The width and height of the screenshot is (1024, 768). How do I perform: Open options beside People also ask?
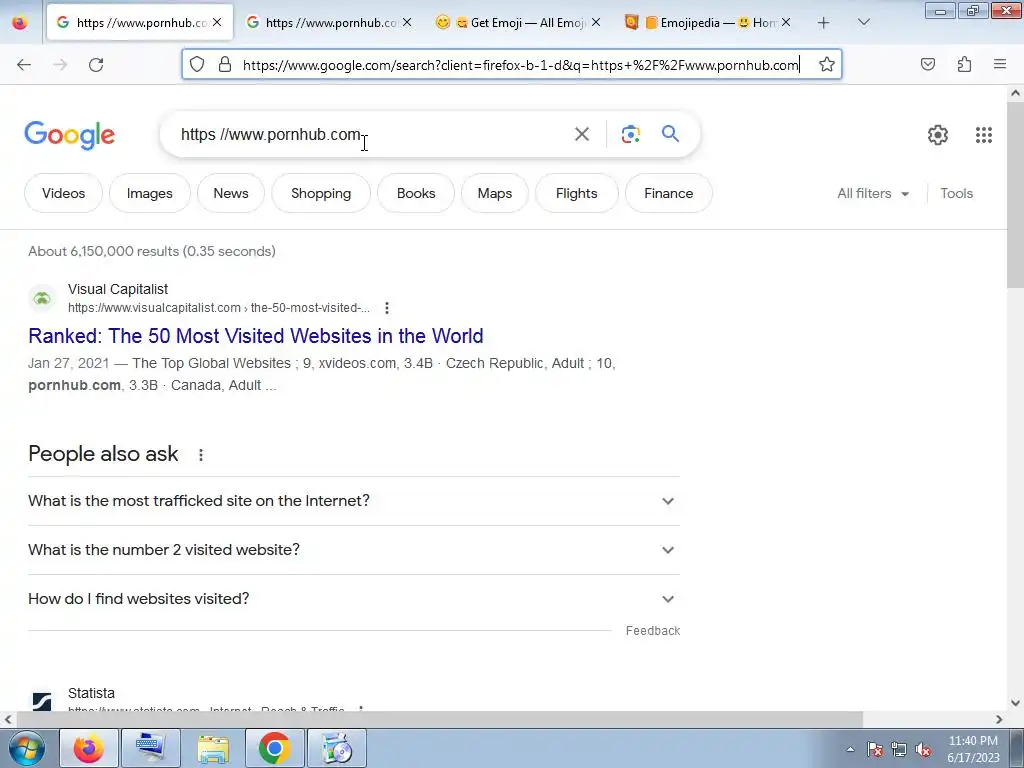click(200, 455)
